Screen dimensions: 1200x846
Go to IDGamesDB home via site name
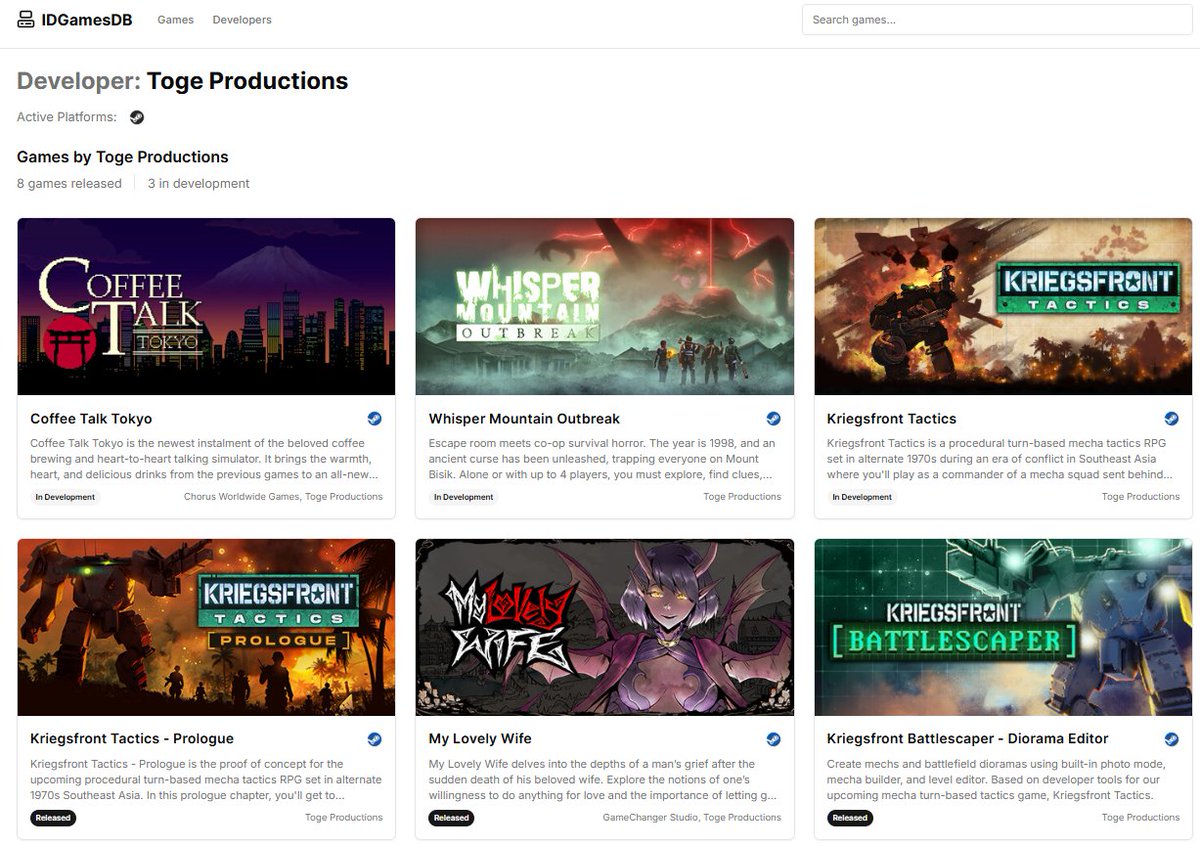[87, 20]
